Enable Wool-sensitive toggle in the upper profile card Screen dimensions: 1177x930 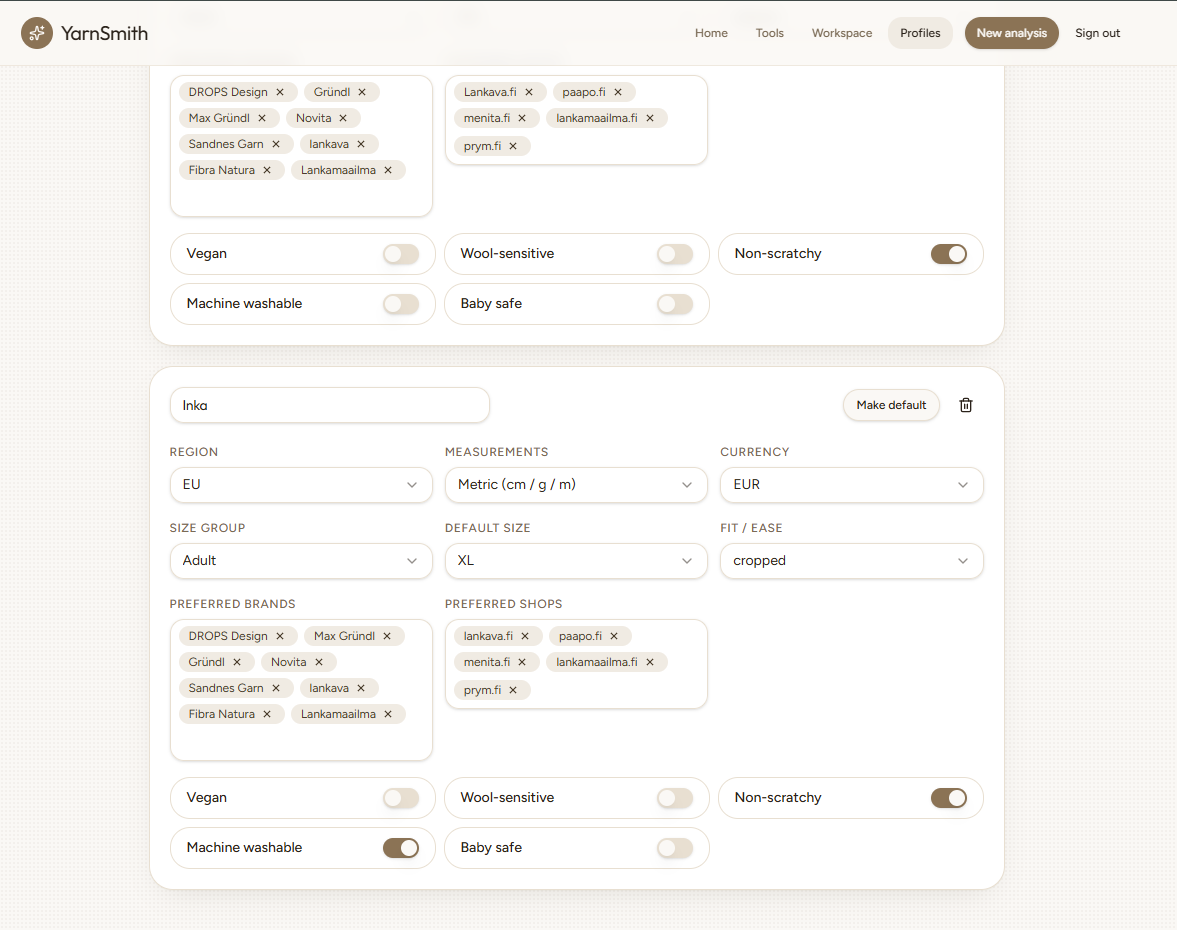coord(675,254)
